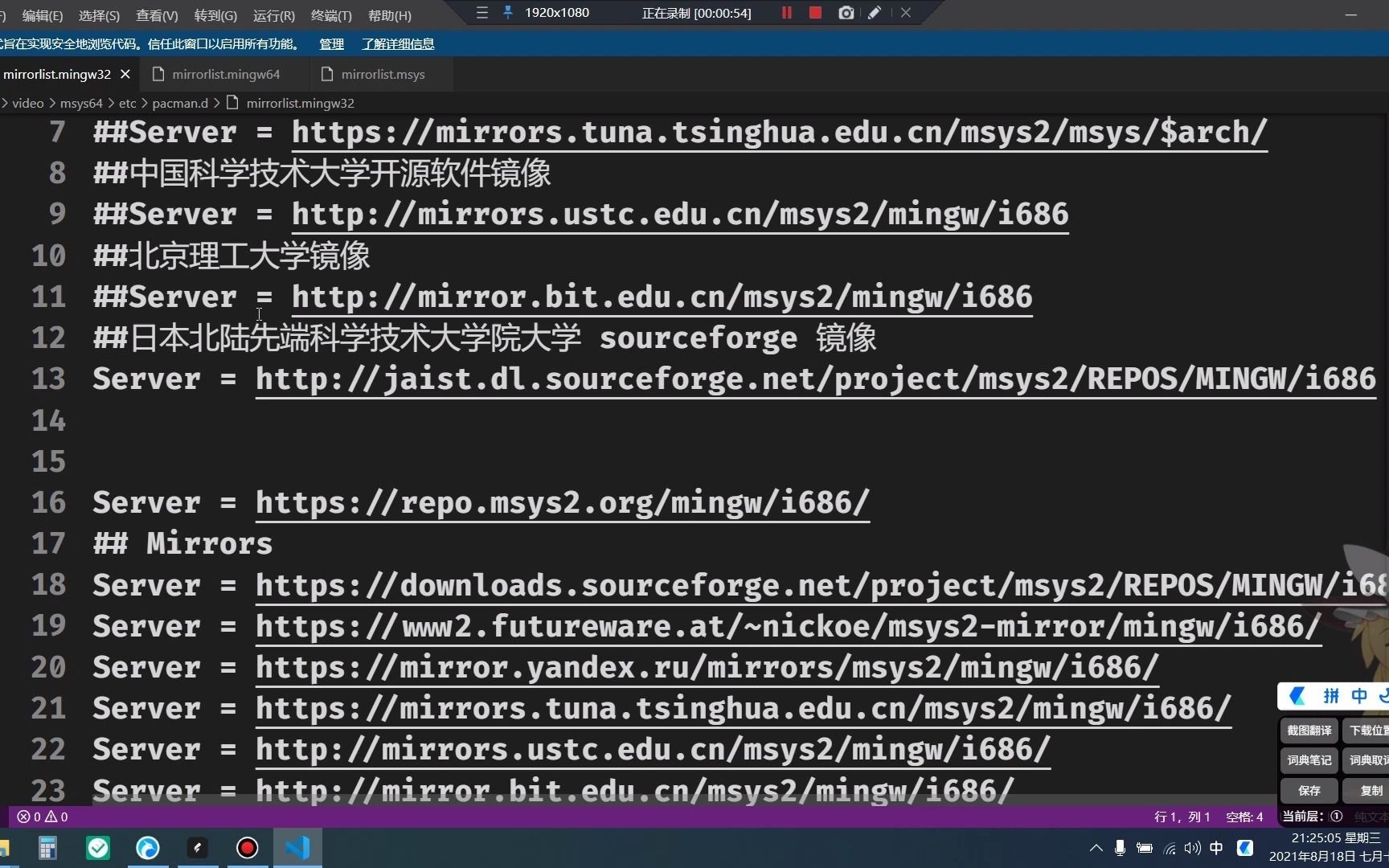Open the 运行(R) menu
Screen dimensions: 1389x868
tap(273, 15)
